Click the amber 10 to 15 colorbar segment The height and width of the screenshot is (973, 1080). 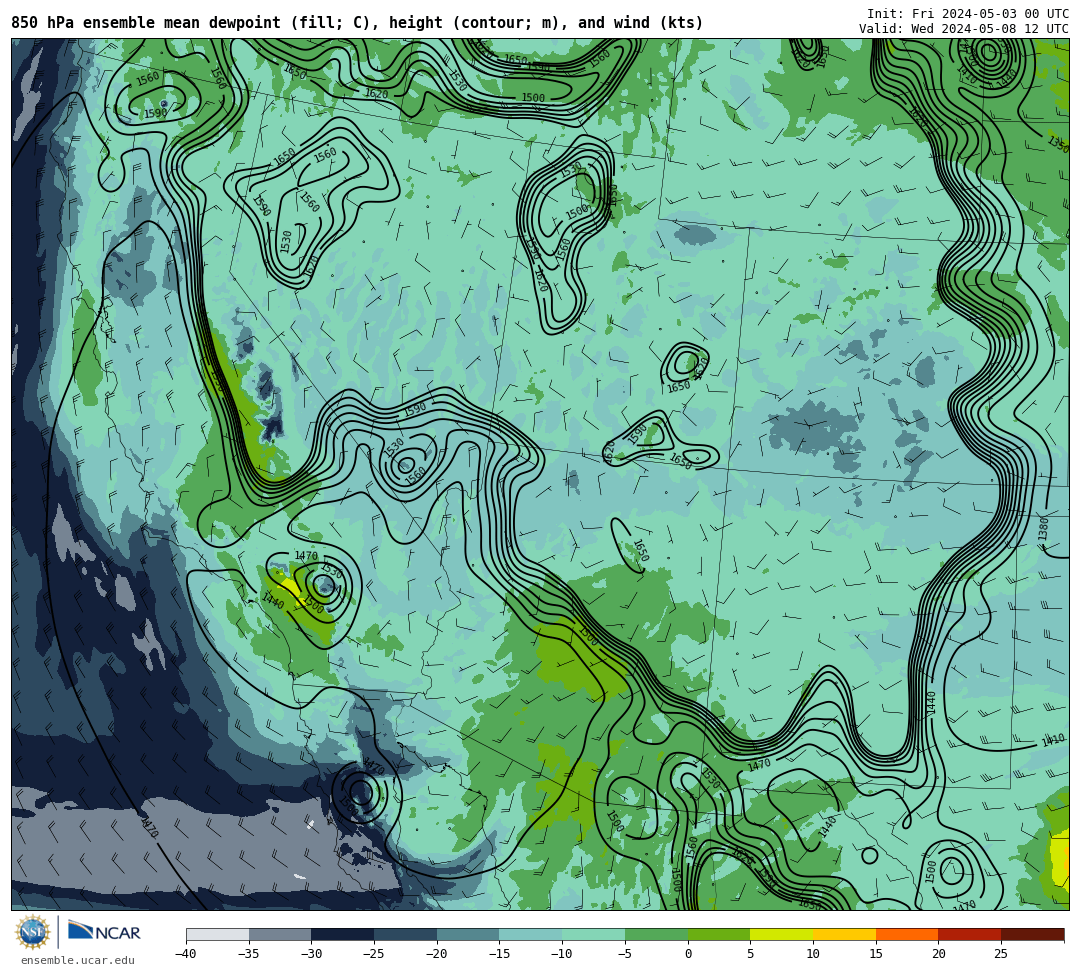[844, 934]
